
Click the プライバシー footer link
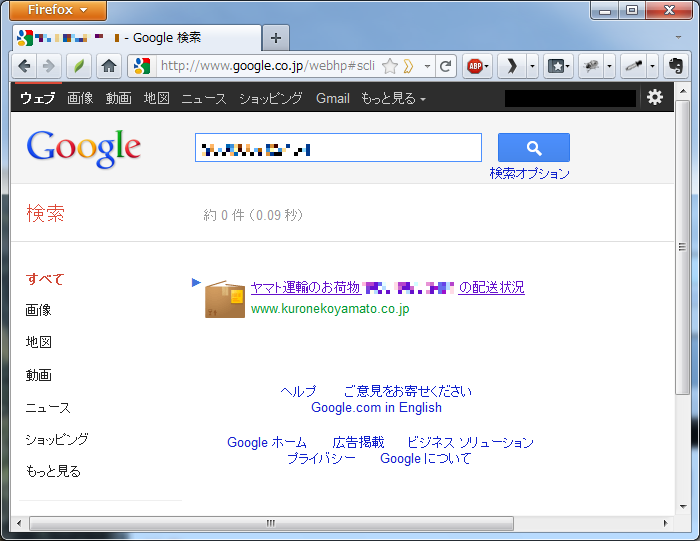[321, 458]
